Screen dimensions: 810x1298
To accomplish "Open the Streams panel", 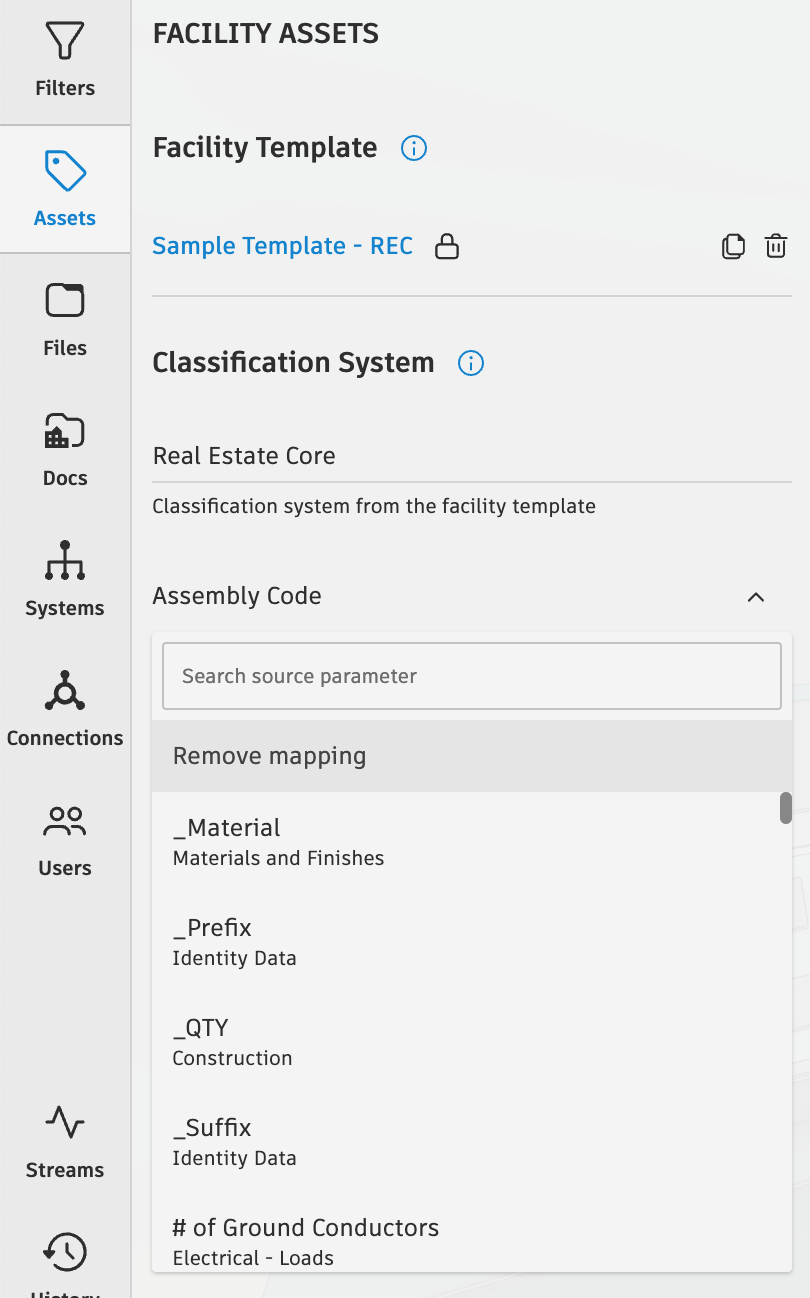I will click(65, 1141).
